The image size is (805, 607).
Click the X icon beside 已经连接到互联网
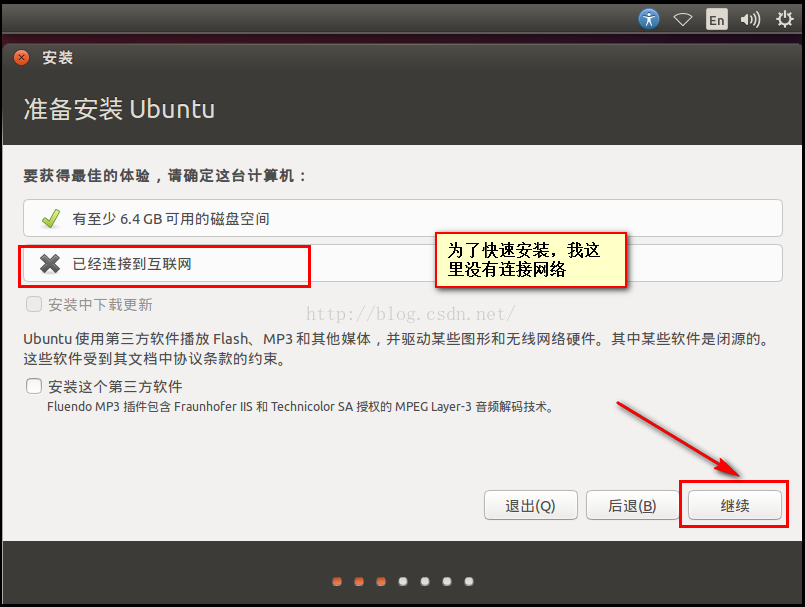tap(50, 263)
